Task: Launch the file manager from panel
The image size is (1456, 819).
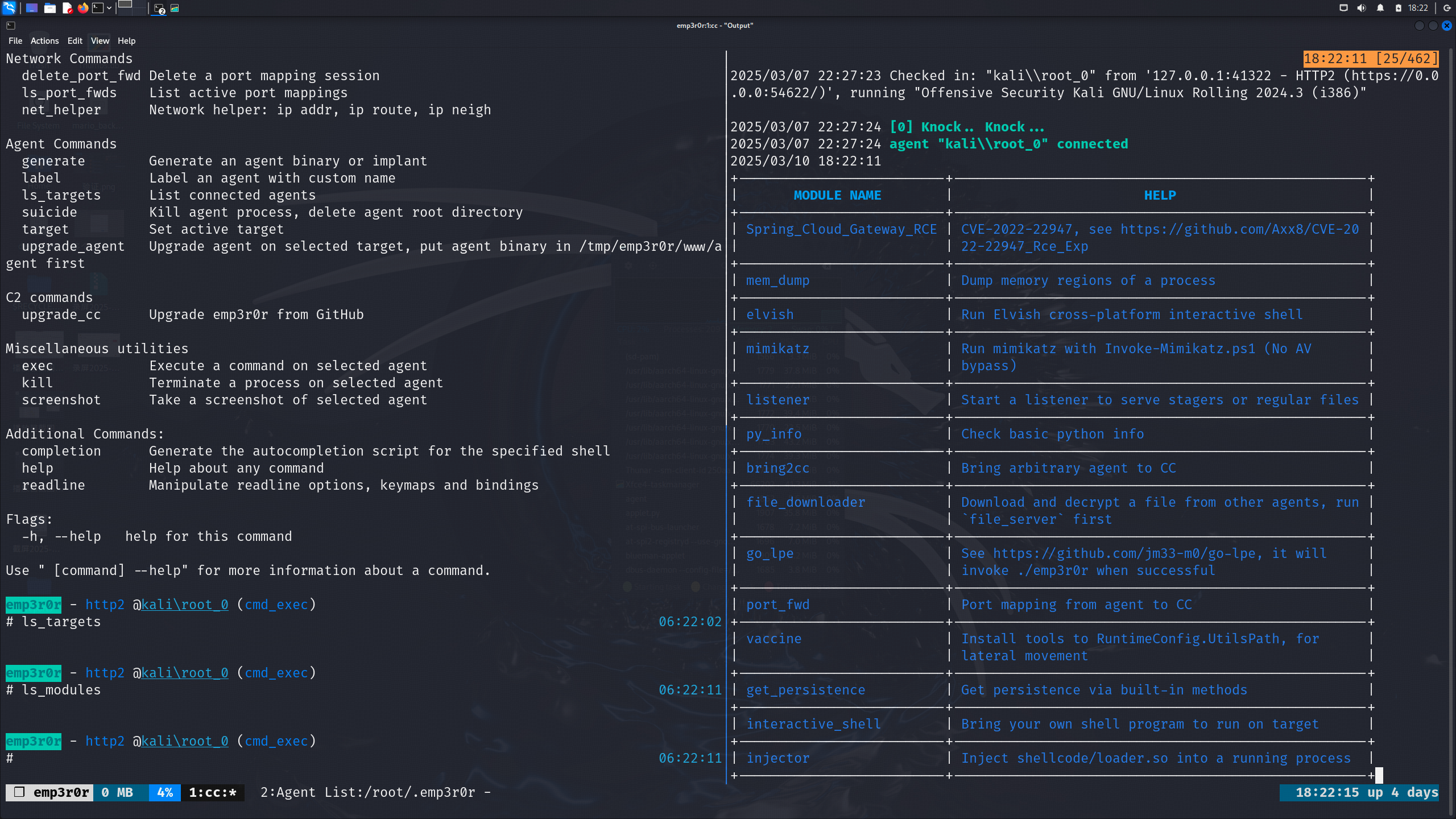Action: coord(50,8)
